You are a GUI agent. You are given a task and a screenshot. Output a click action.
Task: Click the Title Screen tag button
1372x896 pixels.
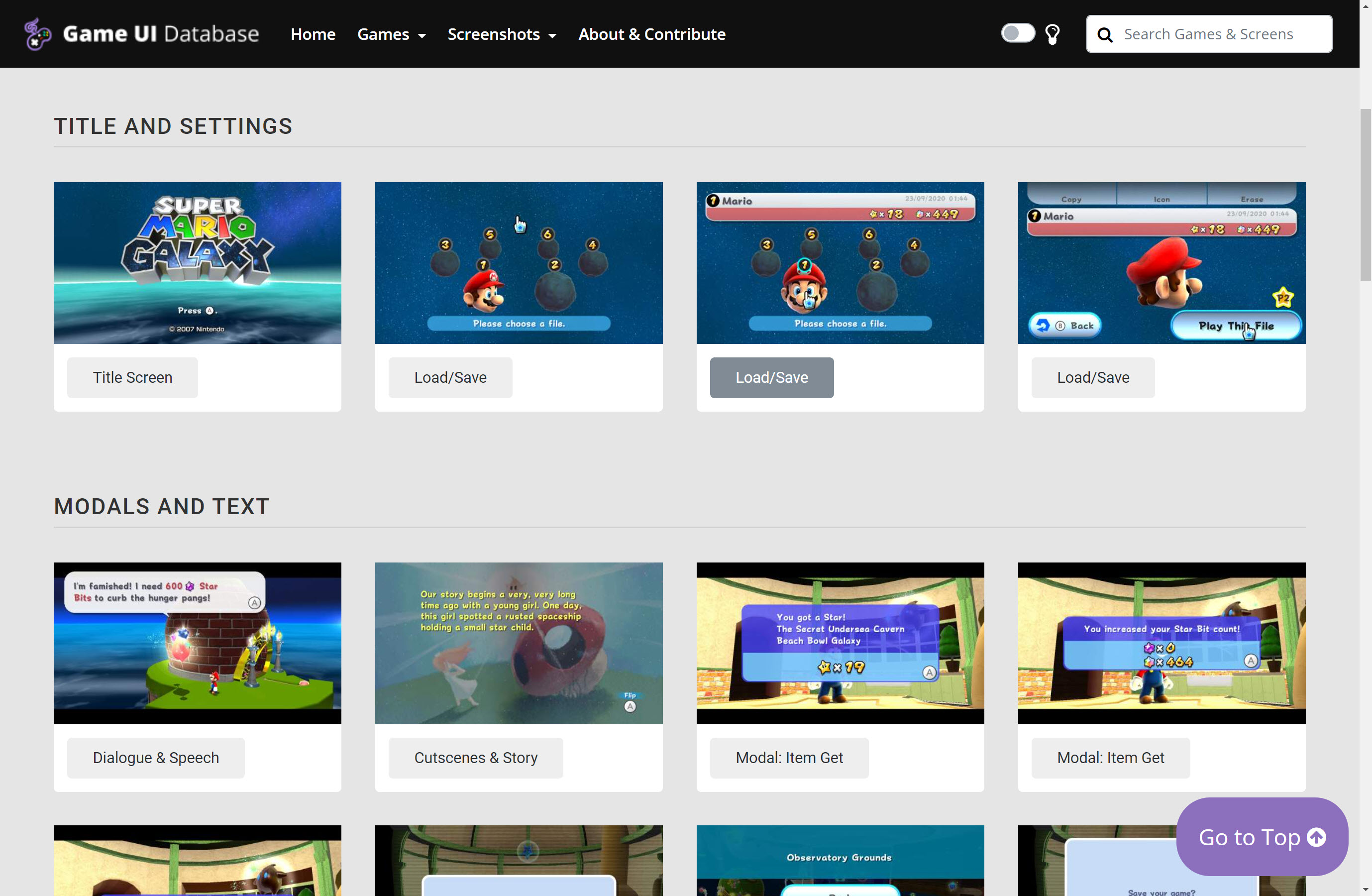tap(132, 378)
